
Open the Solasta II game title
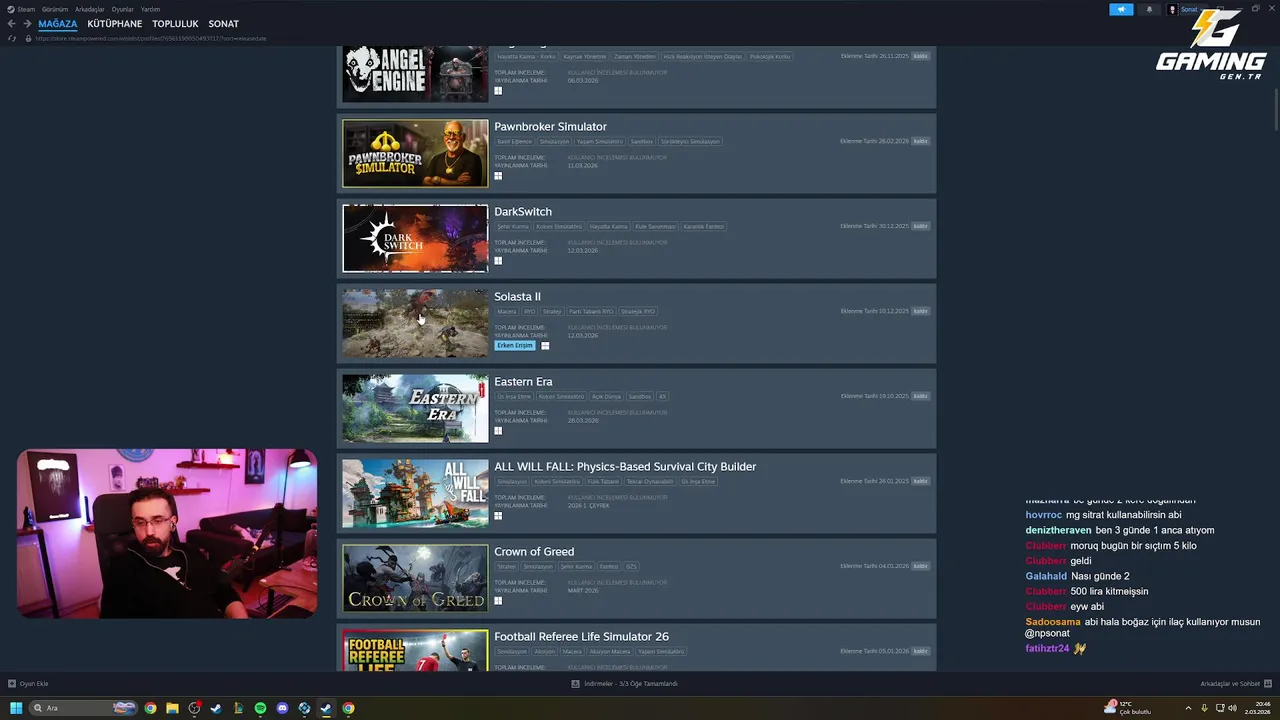tap(517, 297)
